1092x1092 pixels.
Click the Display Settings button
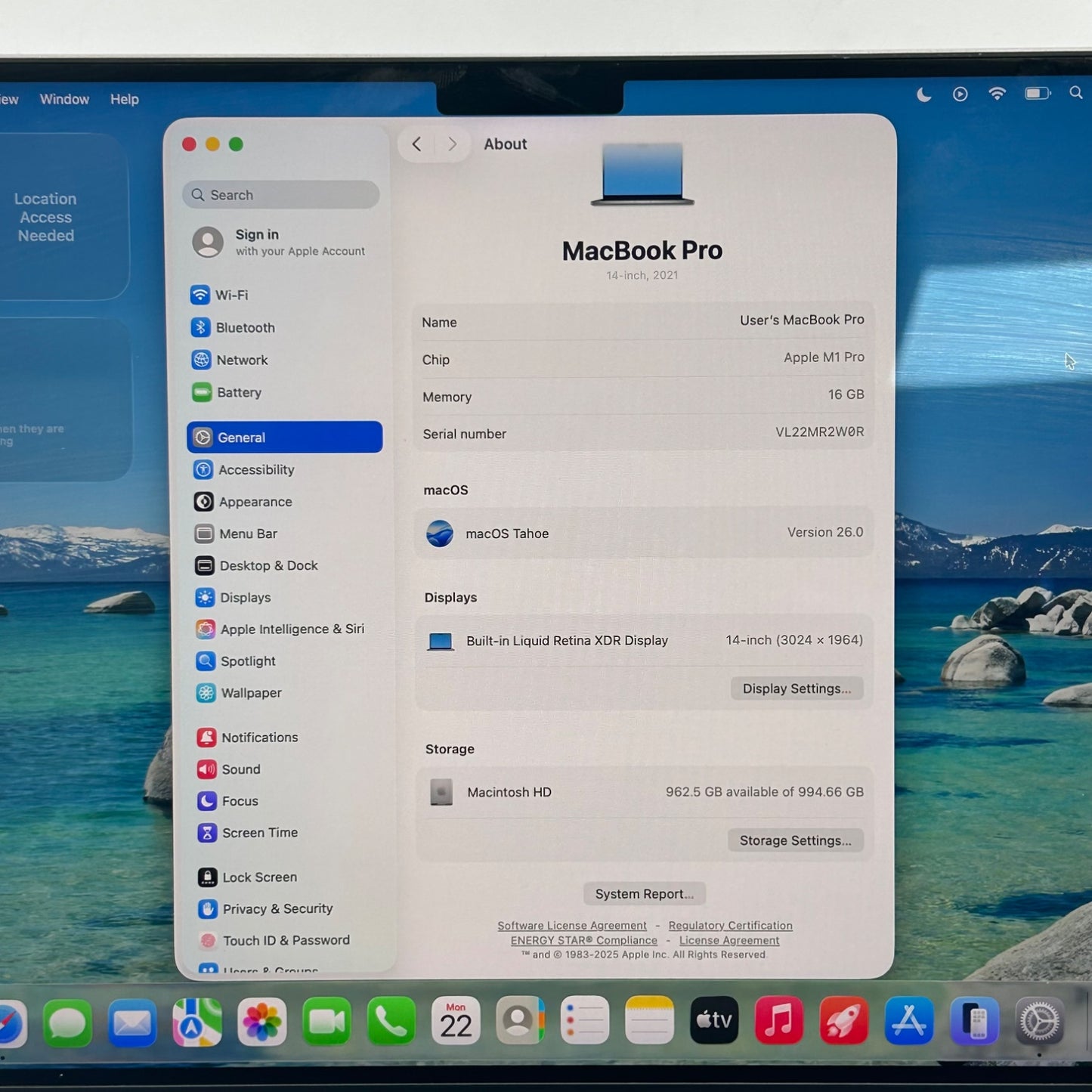(797, 688)
